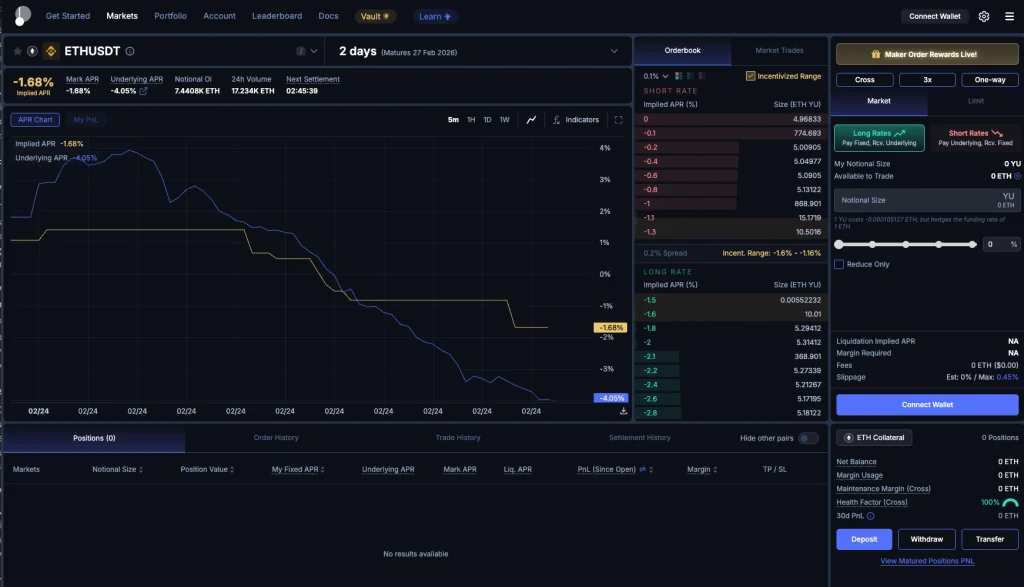Open the 5m timeframe dropdown
Viewport: 1024px width, 587px height.
pyautogui.click(x=454, y=119)
